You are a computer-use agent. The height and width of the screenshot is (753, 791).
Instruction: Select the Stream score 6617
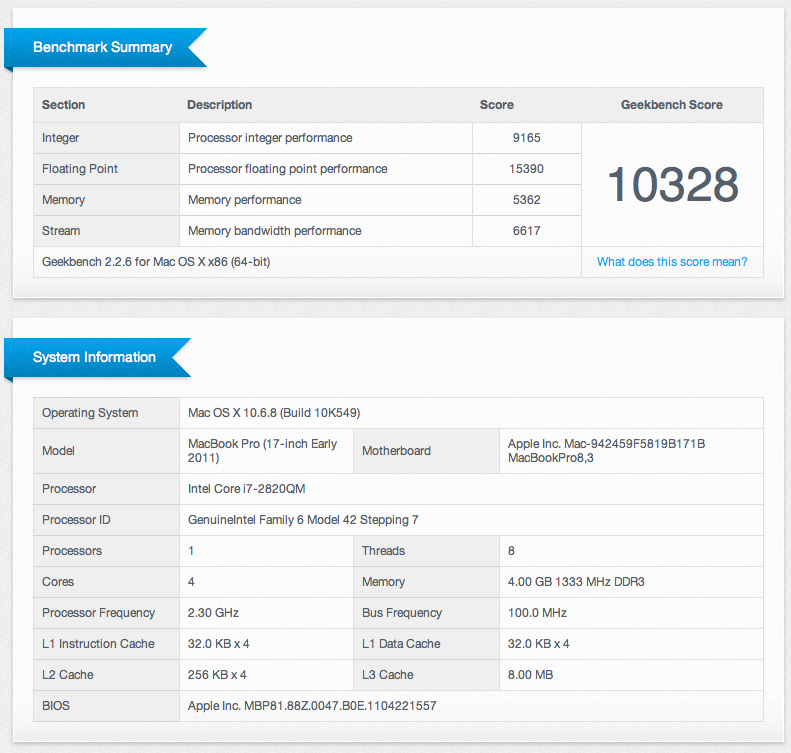pos(527,231)
